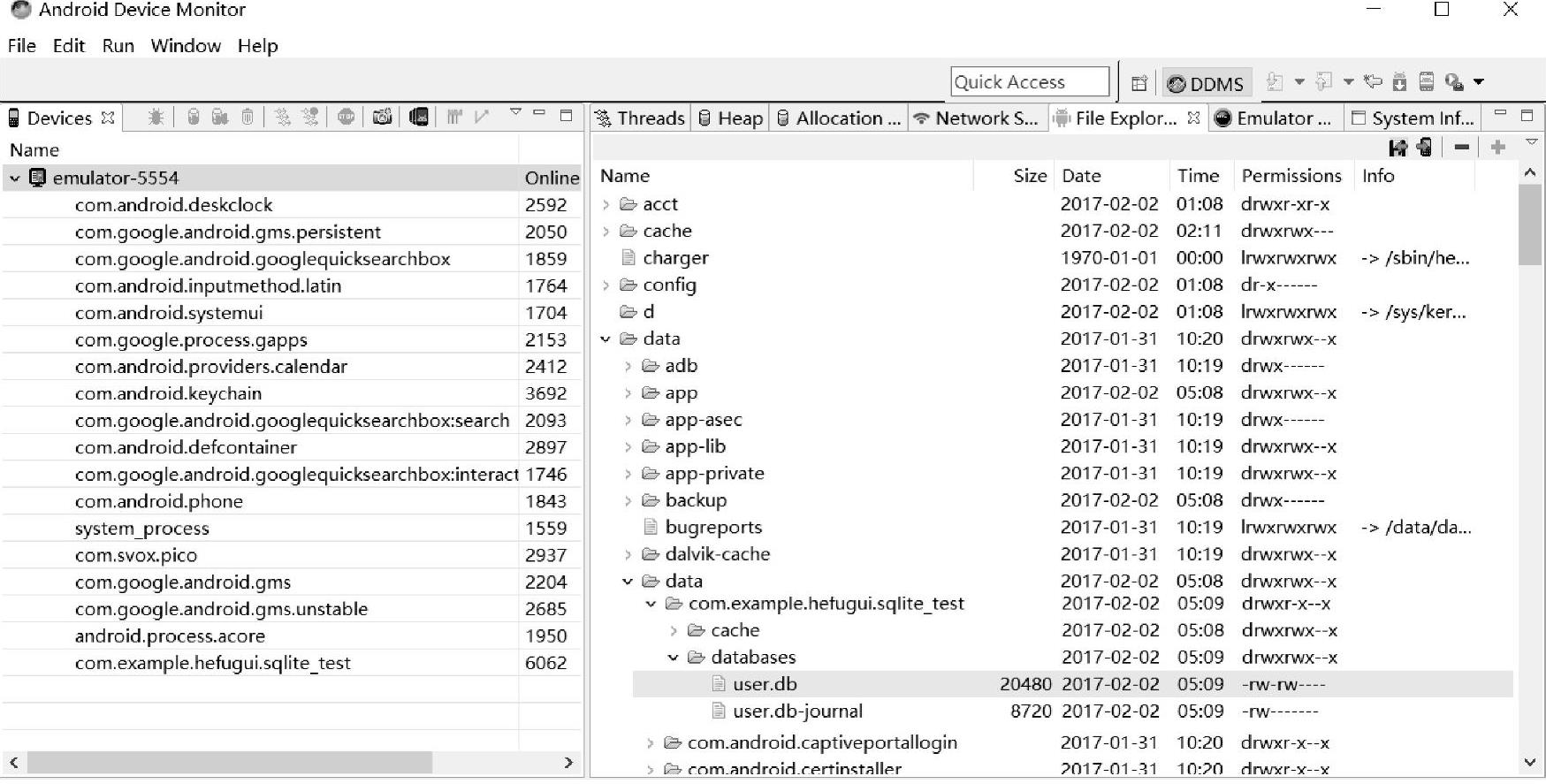Push a file onto the device
Viewport: 1546px width, 784px height.
(1424, 148)
